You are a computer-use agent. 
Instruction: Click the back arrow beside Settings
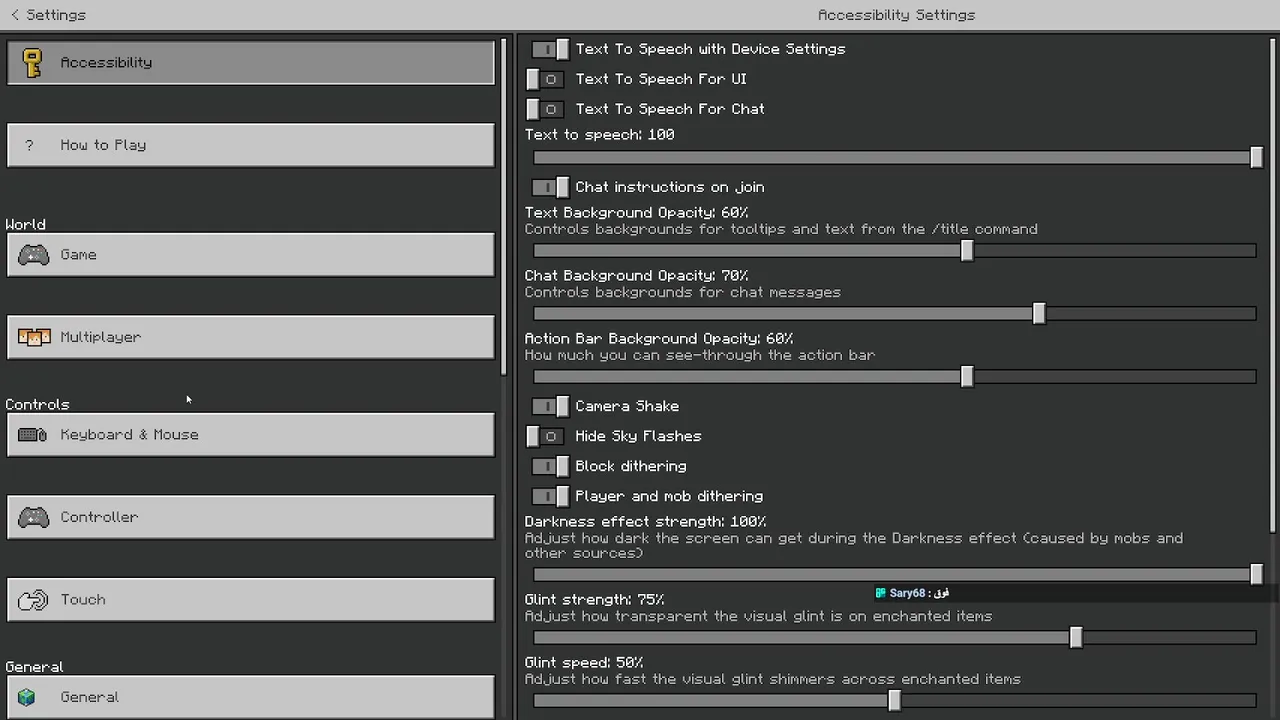tap(15, 15)
